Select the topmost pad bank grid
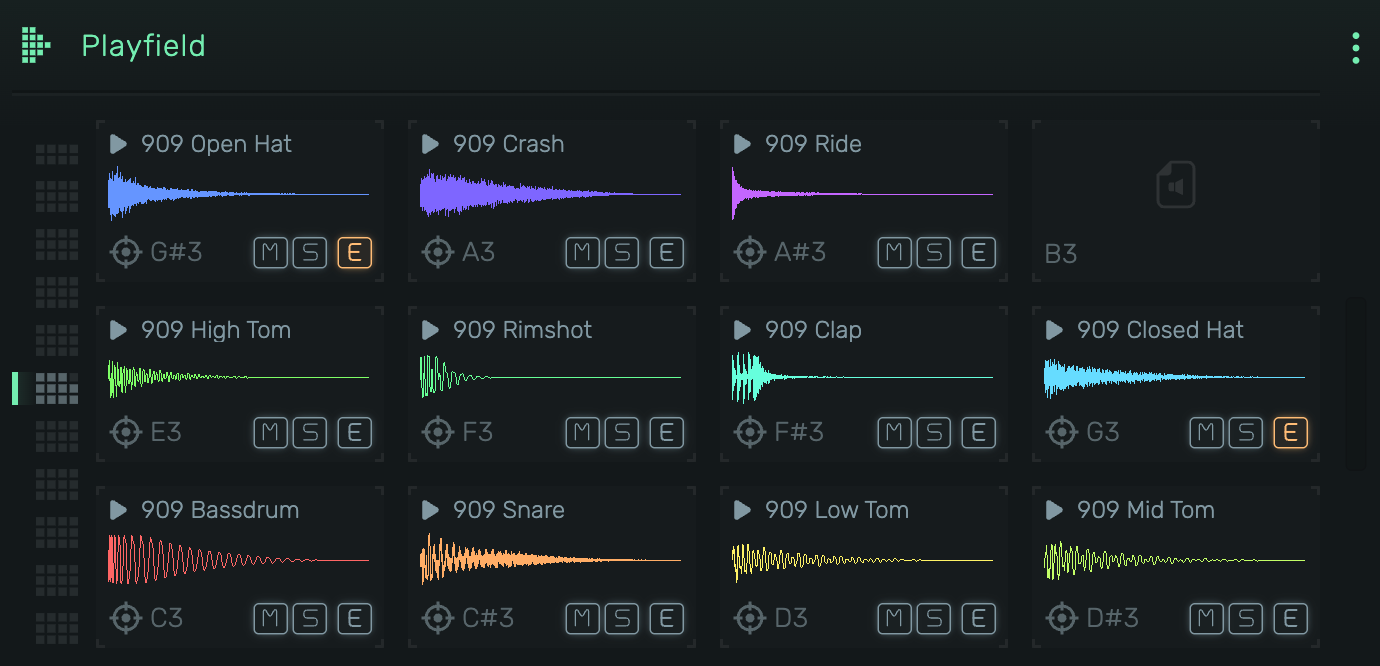Screen dimensions: 1380x666 pos(57,154)
